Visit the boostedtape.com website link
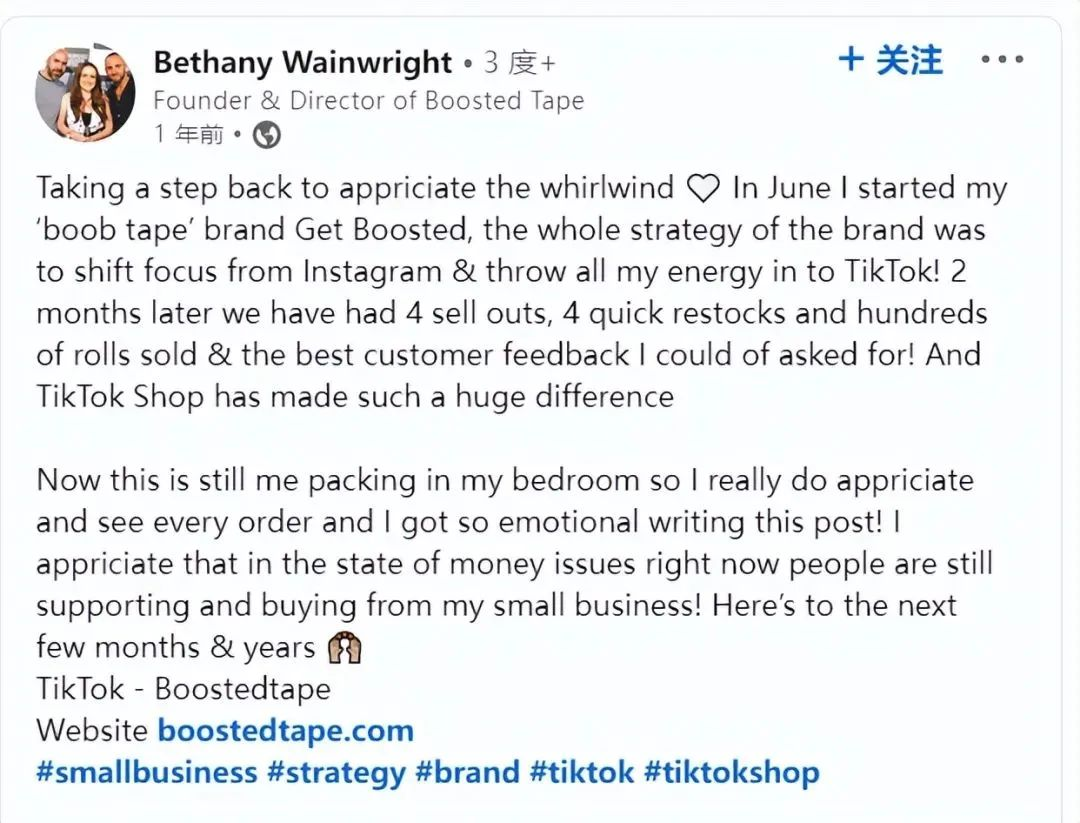 (285, 730)
